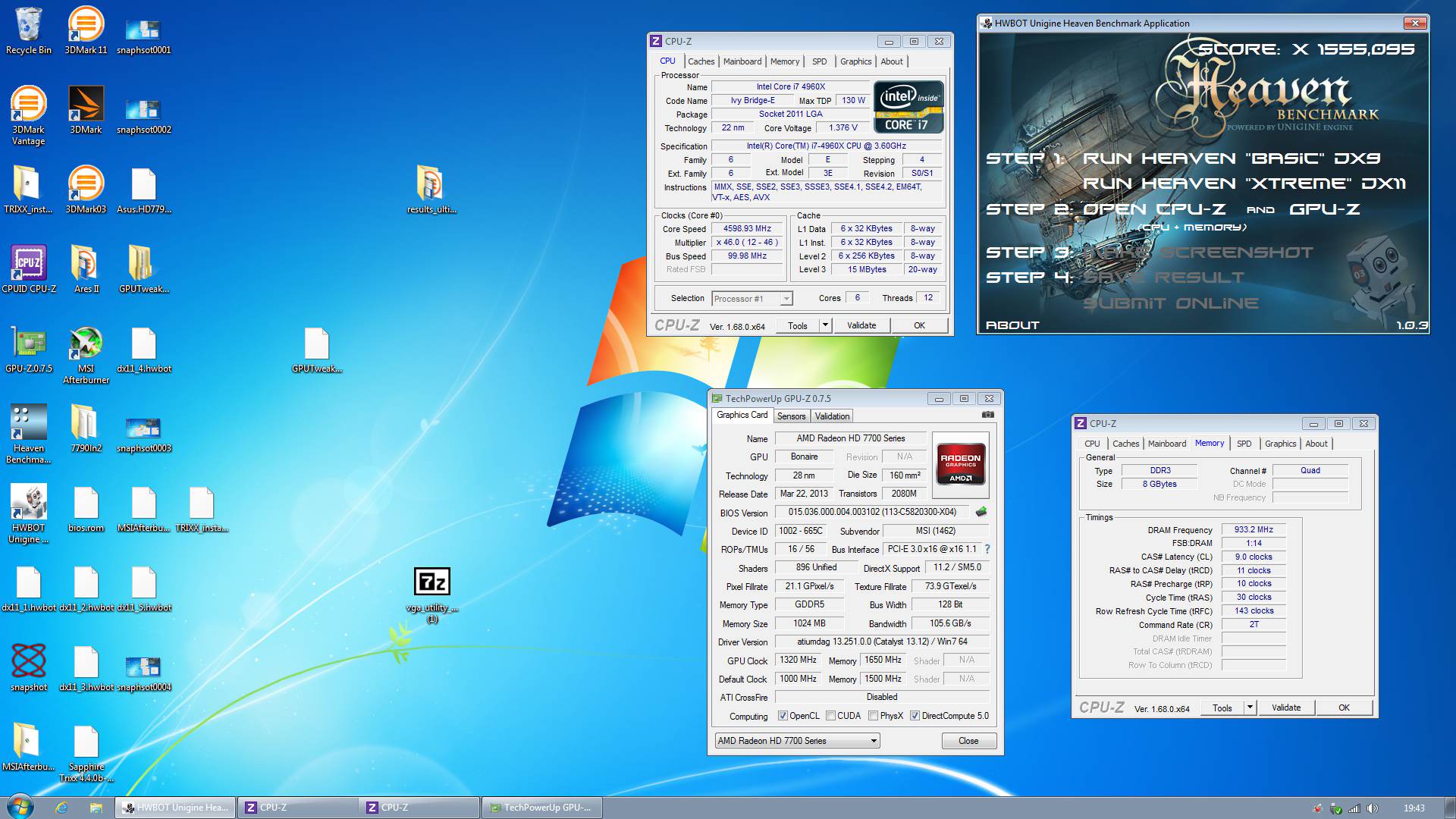The image size is (1456, 819).
Task: Click OK in CPU-Z Memory window
Action: click(1344, 708)
